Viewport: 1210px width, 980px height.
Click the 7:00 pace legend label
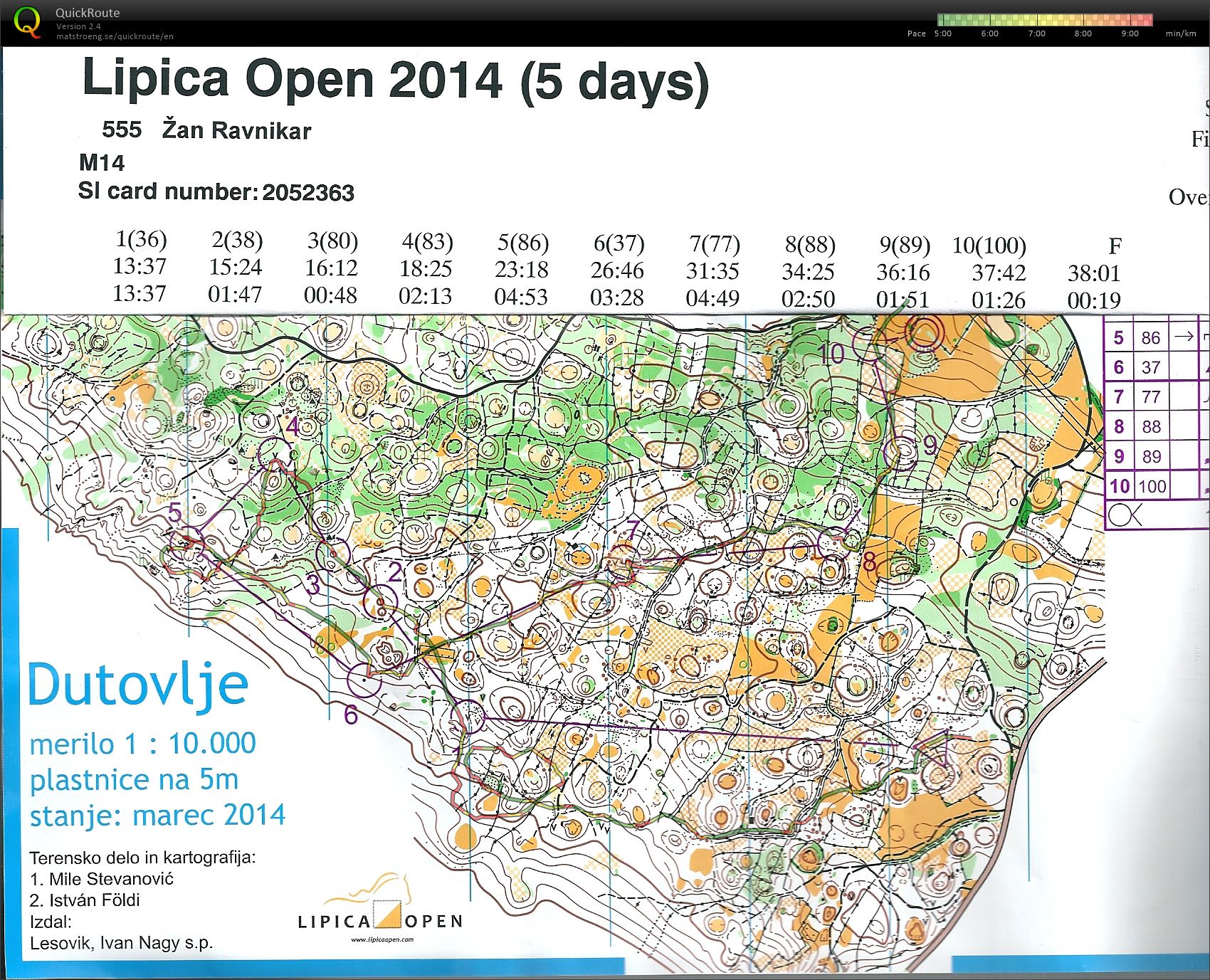coord(1036,33)
